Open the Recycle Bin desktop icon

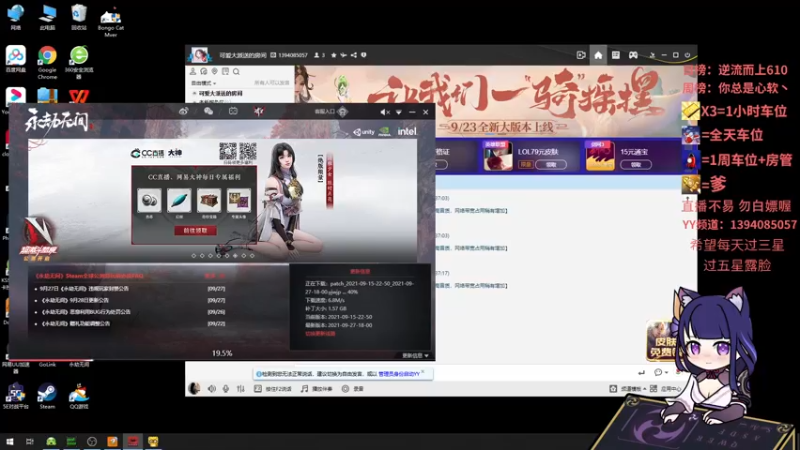point(79,17)
